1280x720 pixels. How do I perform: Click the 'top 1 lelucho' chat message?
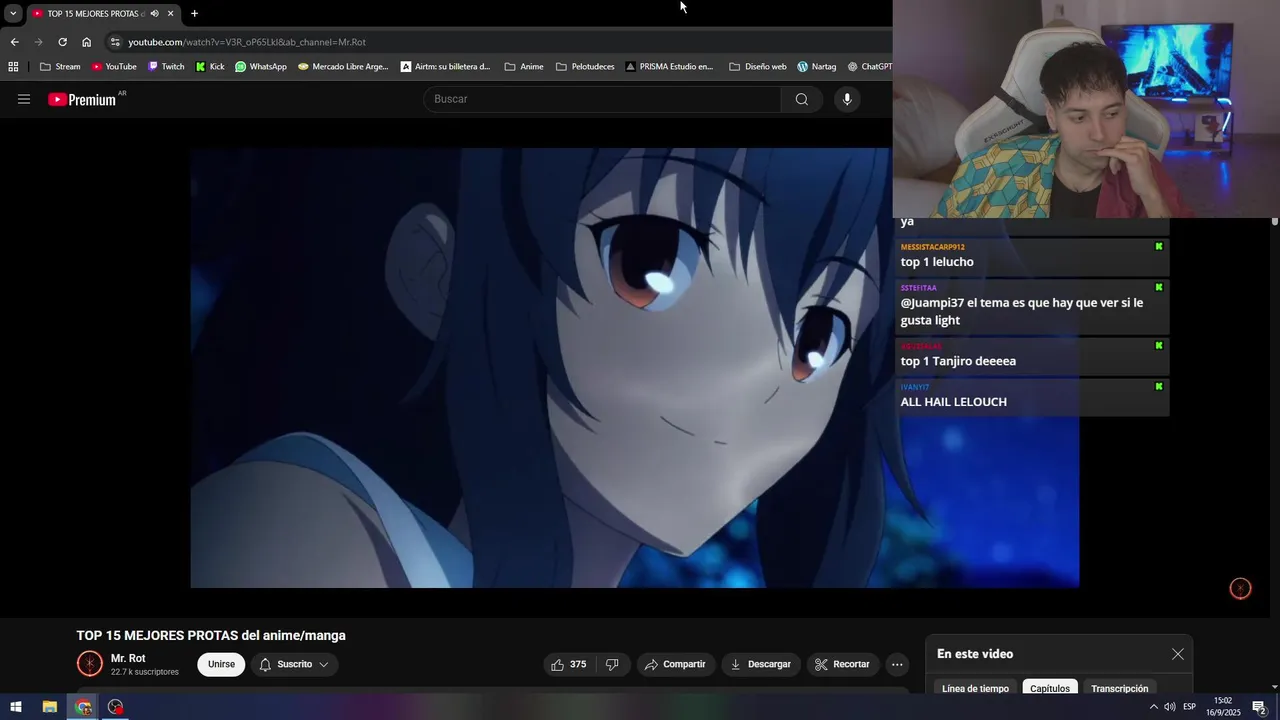tap(937, 262)
